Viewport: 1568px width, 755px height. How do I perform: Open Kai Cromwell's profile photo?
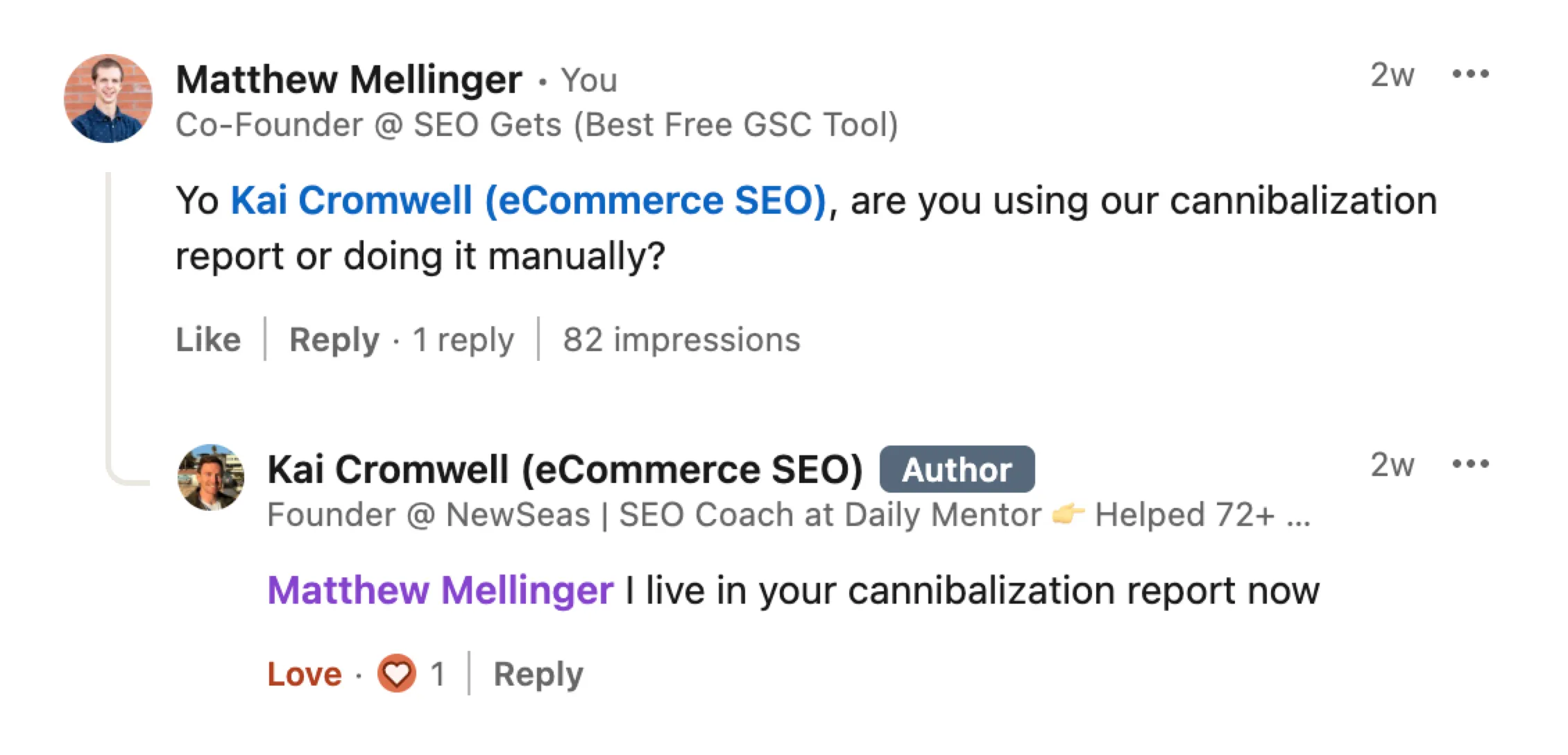(x=211, y=477)
